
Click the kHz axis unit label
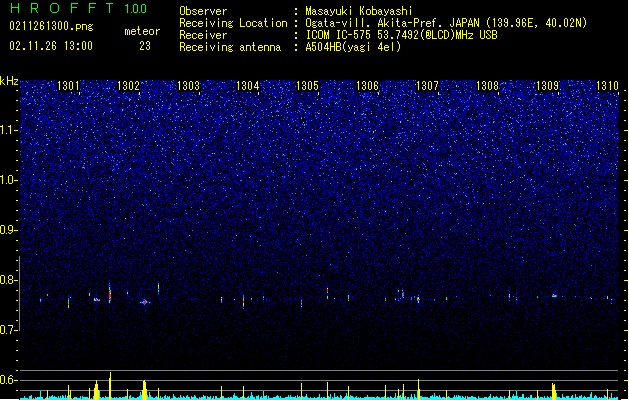click(9, 81)
